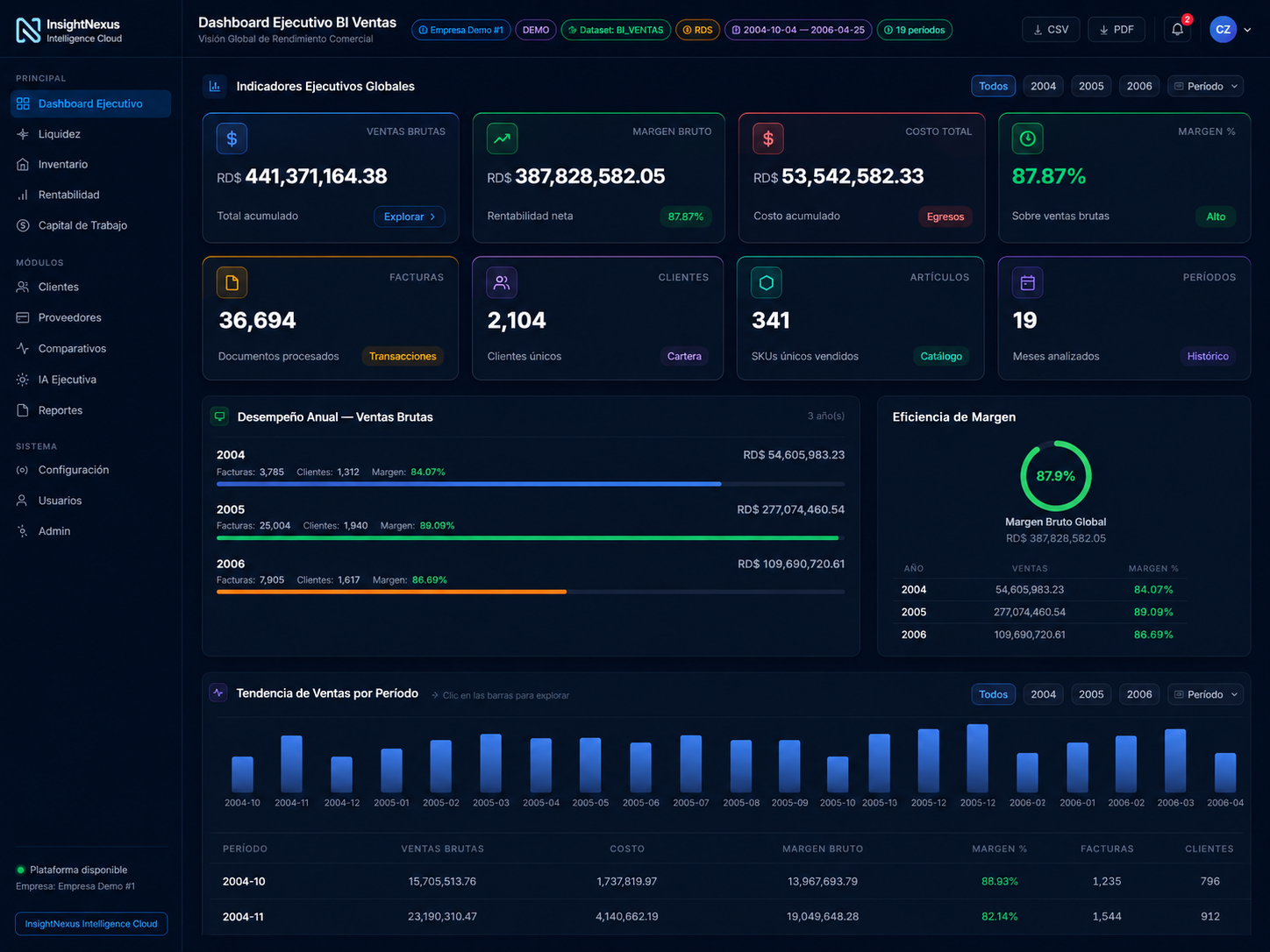The image size is (1270, 952).
Task: Open the notifications bell
Action: pyautogui.click(x=1177, y=29)
